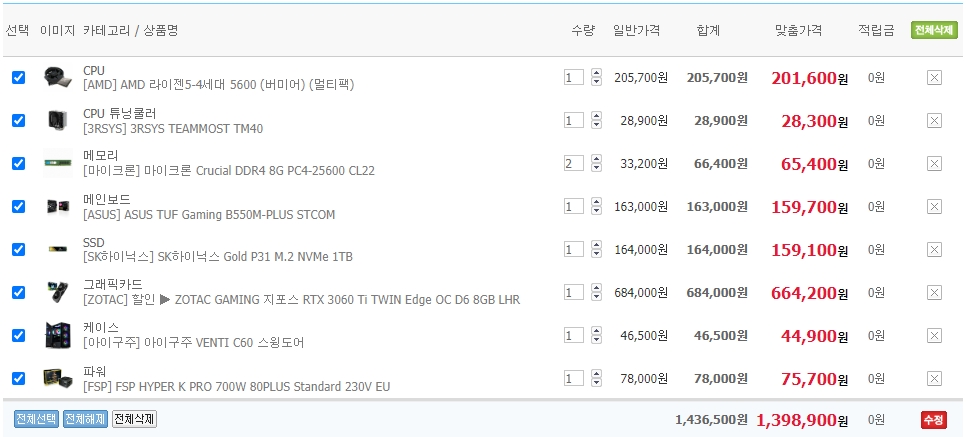Open the 아이구주 VENTI C60 case thumbnail
This screenshot has width=966, height=437.
coord(58,336)
